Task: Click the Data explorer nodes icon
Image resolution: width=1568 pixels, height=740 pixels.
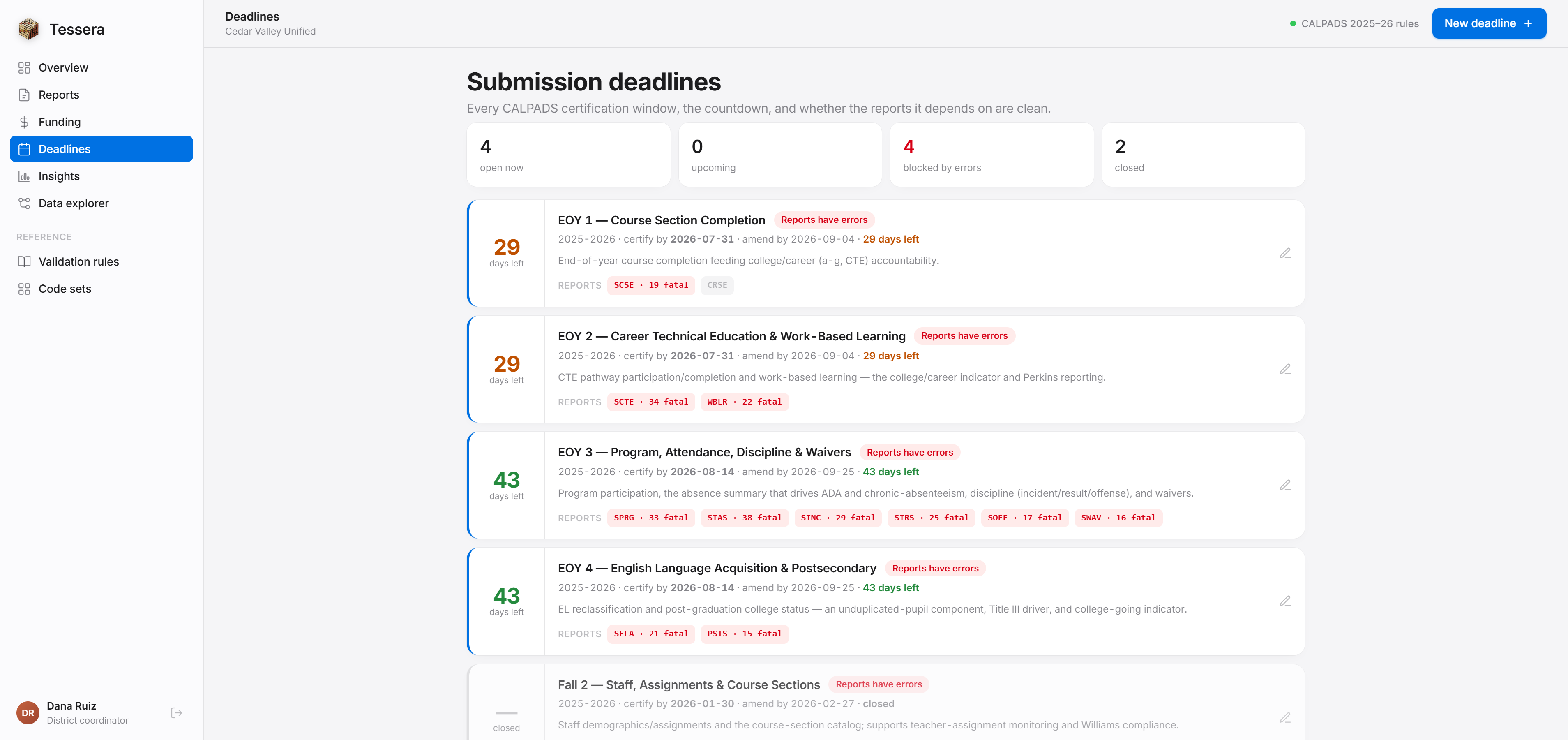Action: pos(24,203)
